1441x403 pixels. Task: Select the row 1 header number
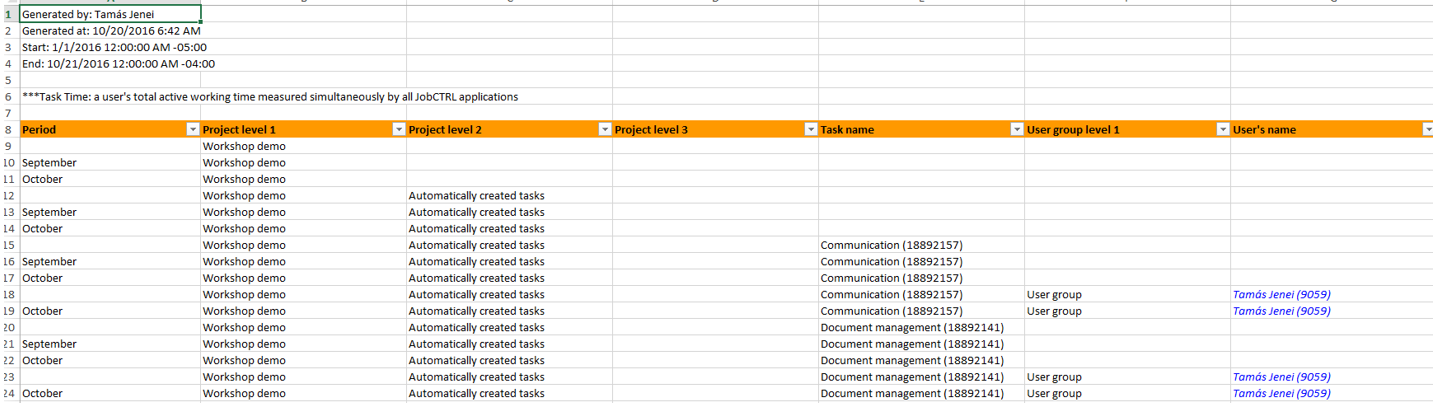coord(8,14)
